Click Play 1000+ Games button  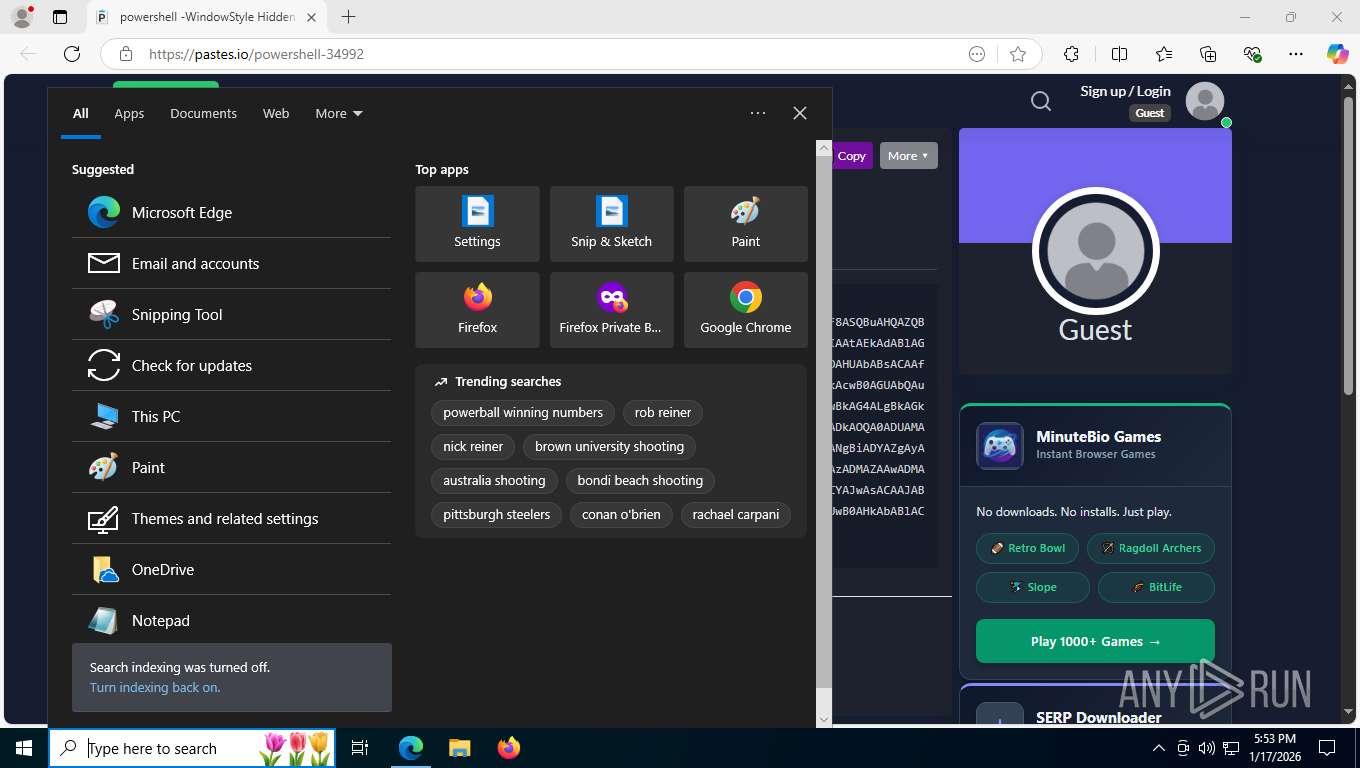click(x=1095, y=641)
